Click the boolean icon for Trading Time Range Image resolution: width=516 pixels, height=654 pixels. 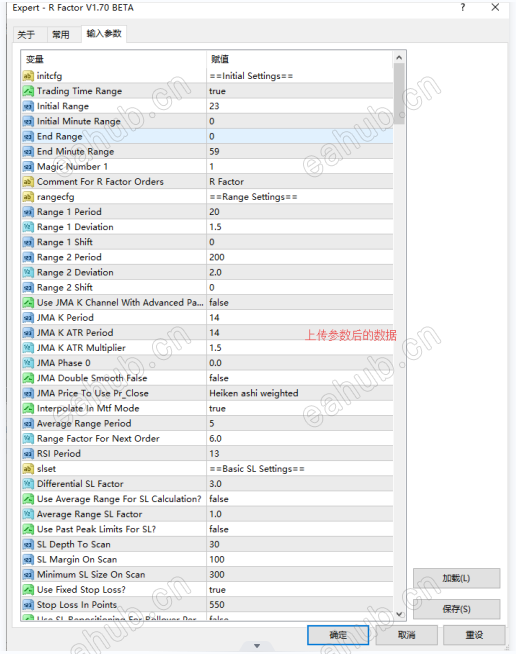(28, 91)
